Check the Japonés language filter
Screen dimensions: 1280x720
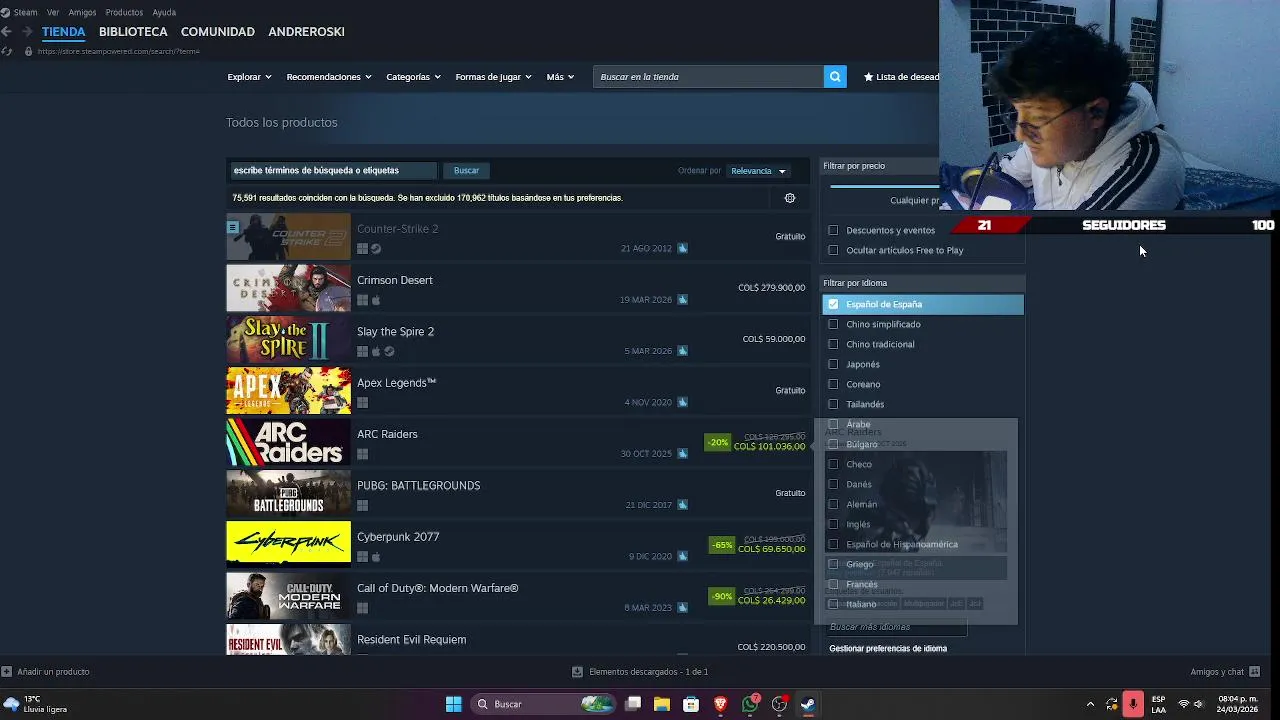point(833,364)
